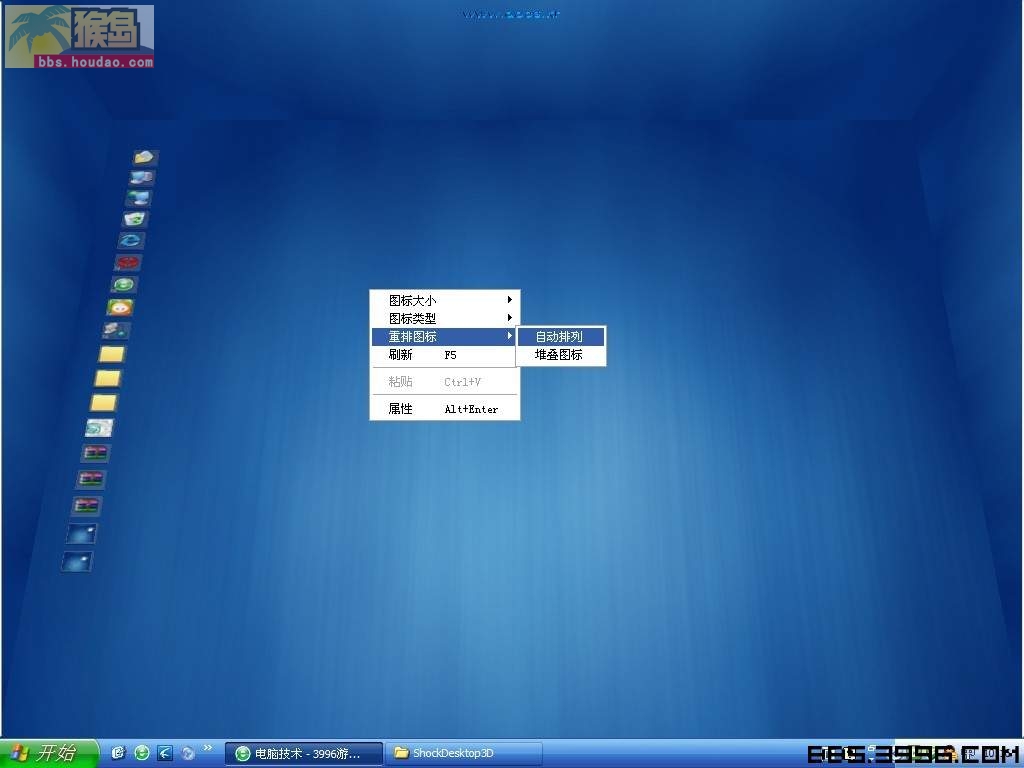Select the network connection desktop icon
The image size is (1024, 768).
(x=116, y=330)
